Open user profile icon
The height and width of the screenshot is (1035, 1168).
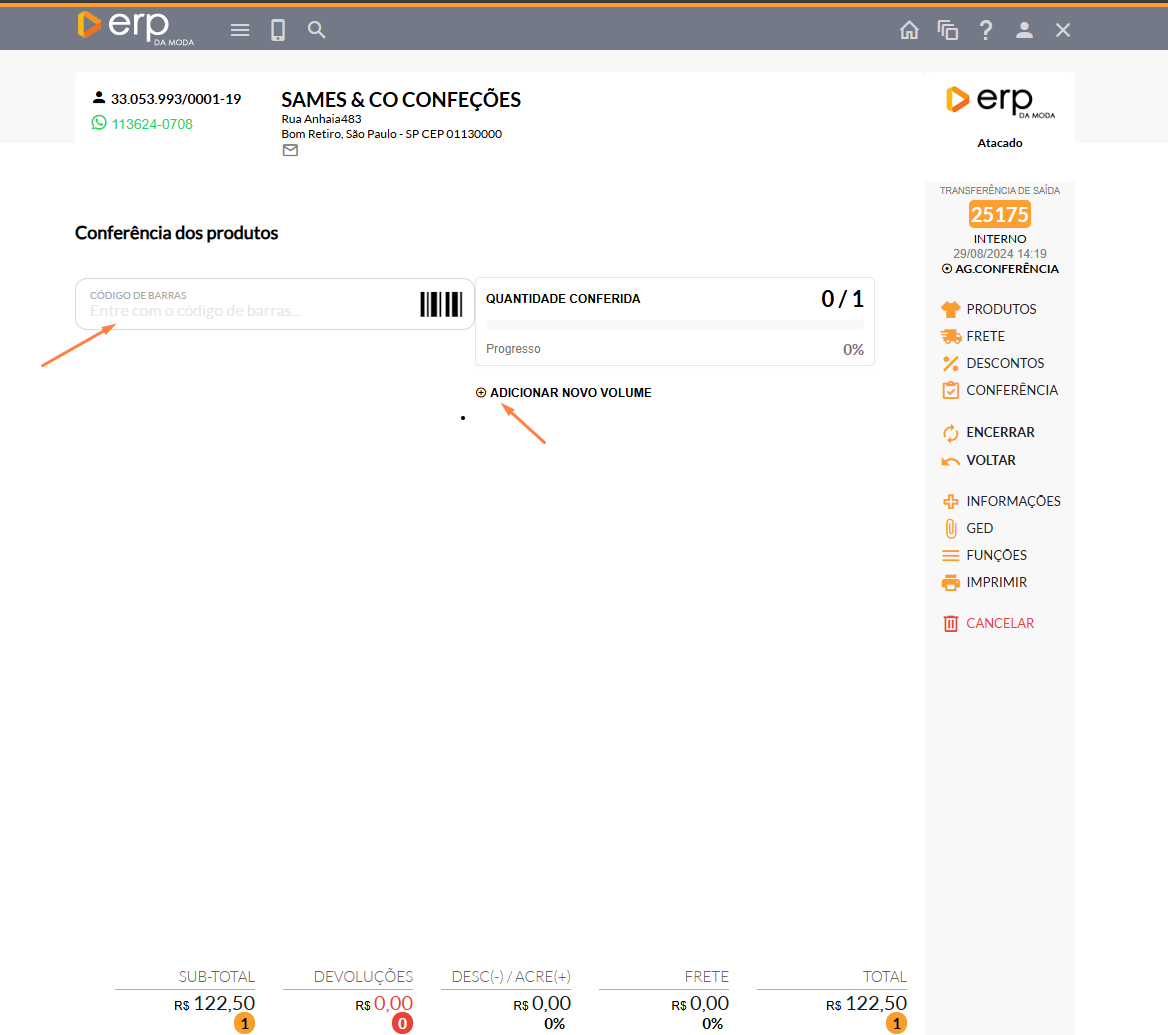coord(1024,30)
